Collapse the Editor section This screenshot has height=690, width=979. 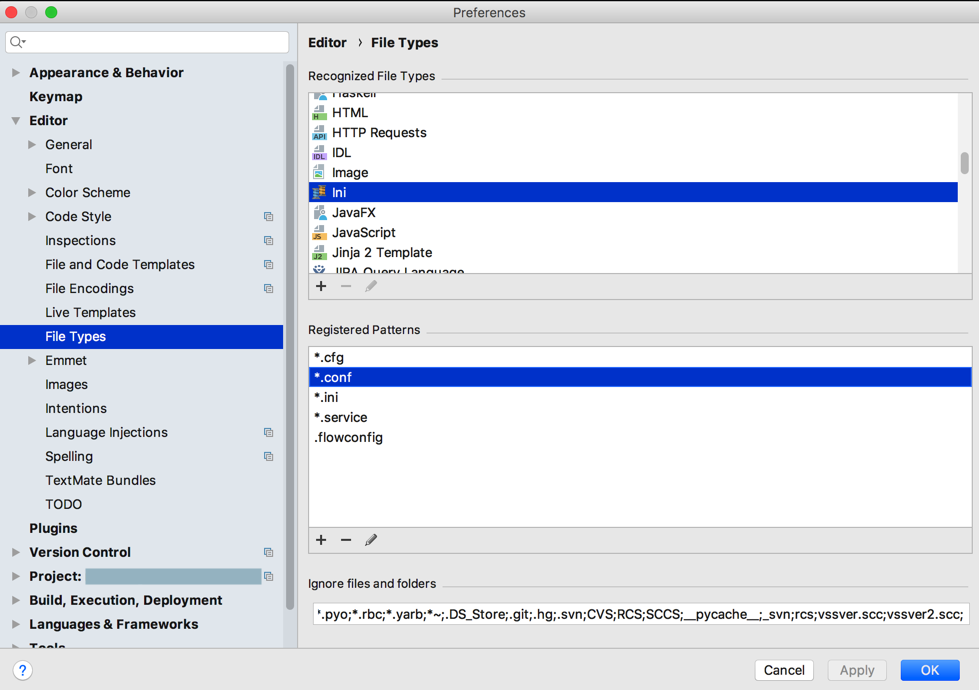coord(16,121)
